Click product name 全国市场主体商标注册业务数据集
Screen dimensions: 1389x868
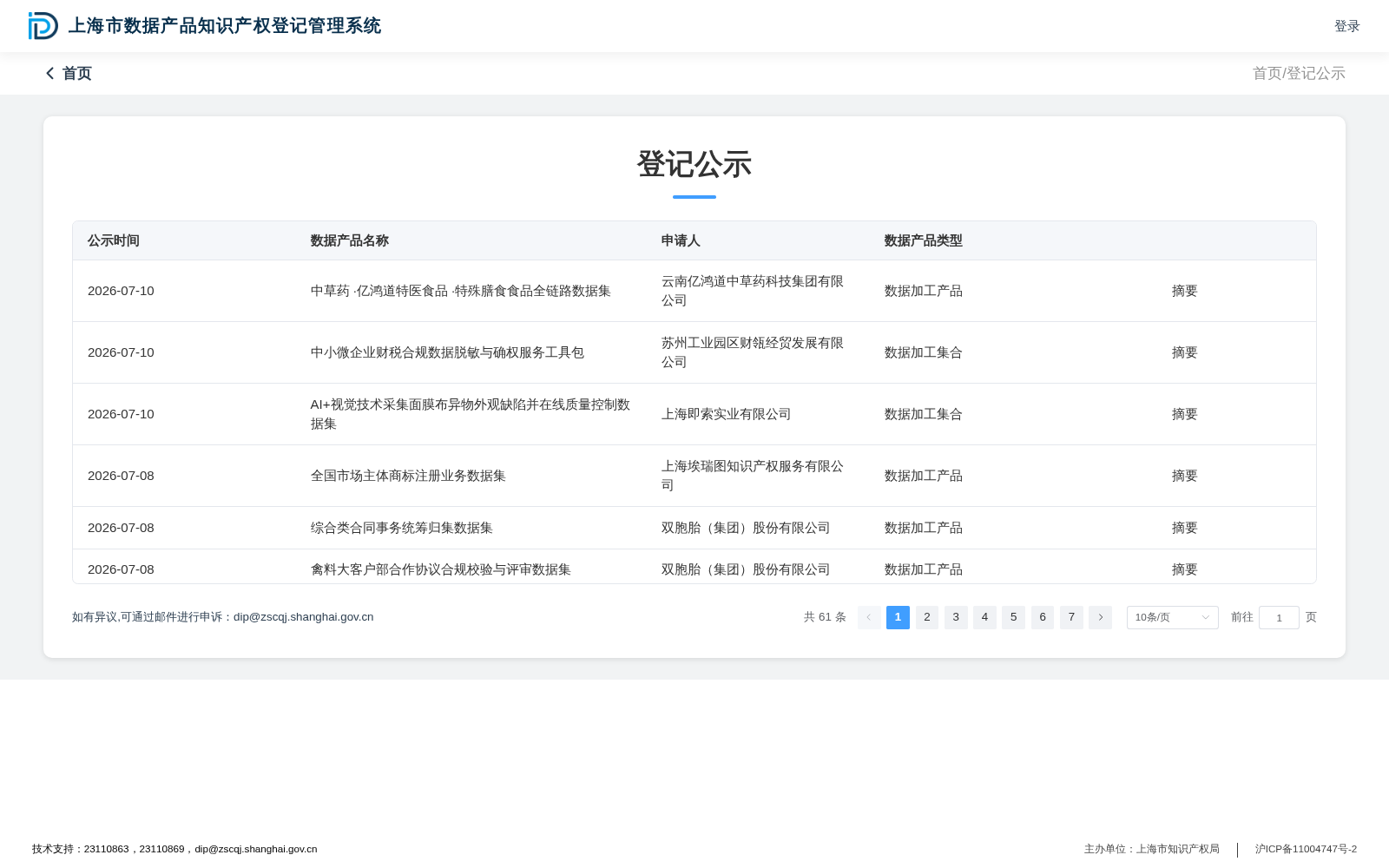click(x=408, y=476)
